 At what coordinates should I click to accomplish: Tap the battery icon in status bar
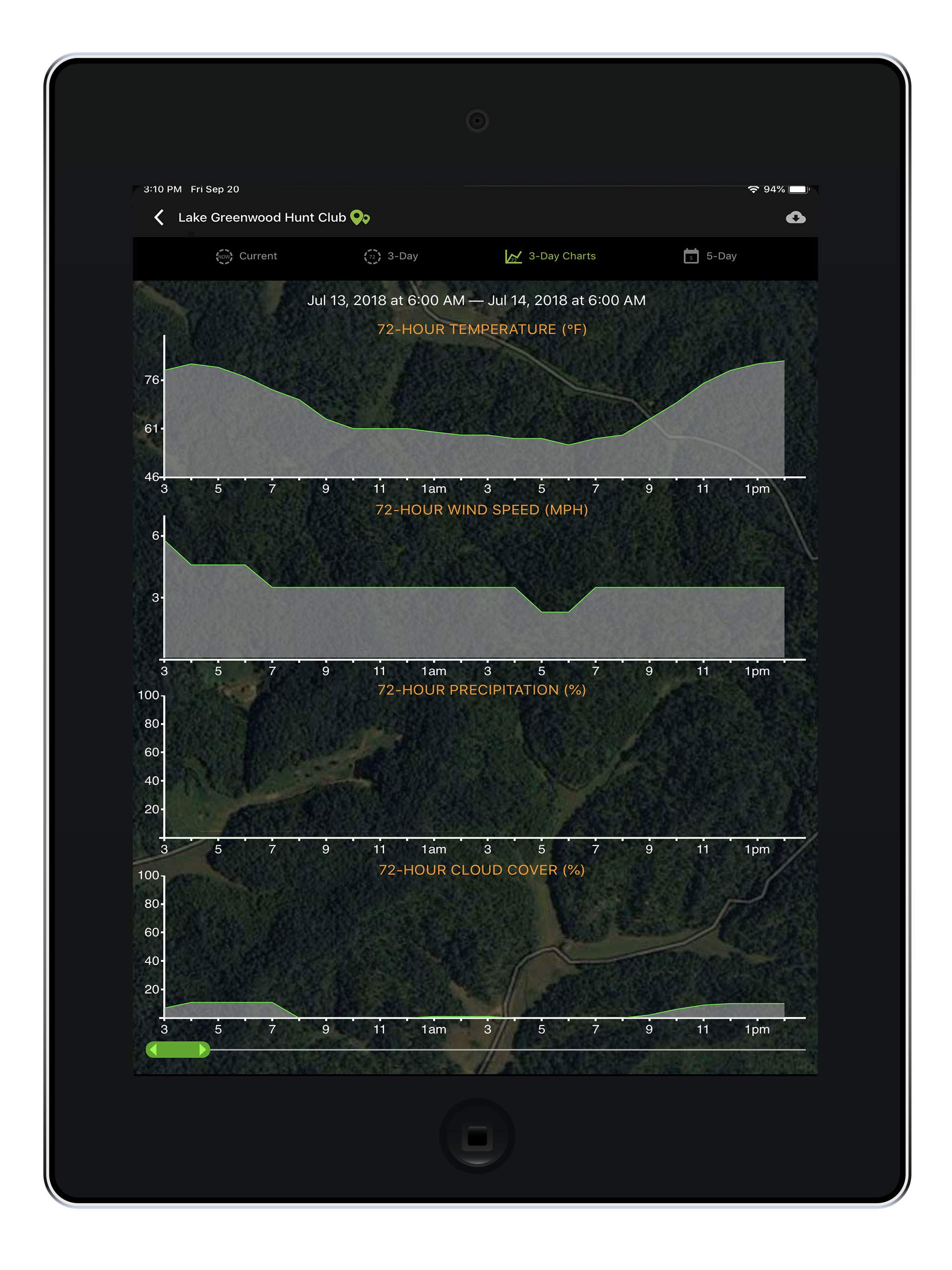[798, 190]
